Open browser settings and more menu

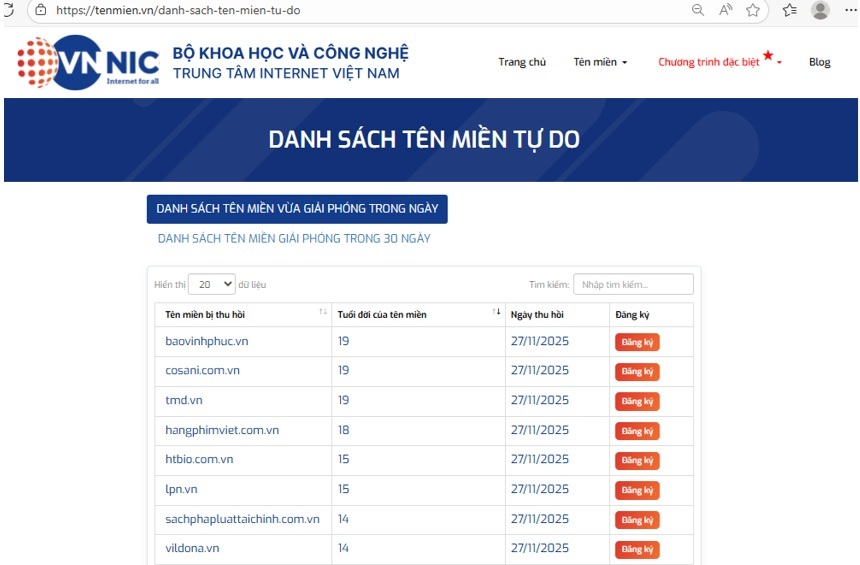(850, 10)
